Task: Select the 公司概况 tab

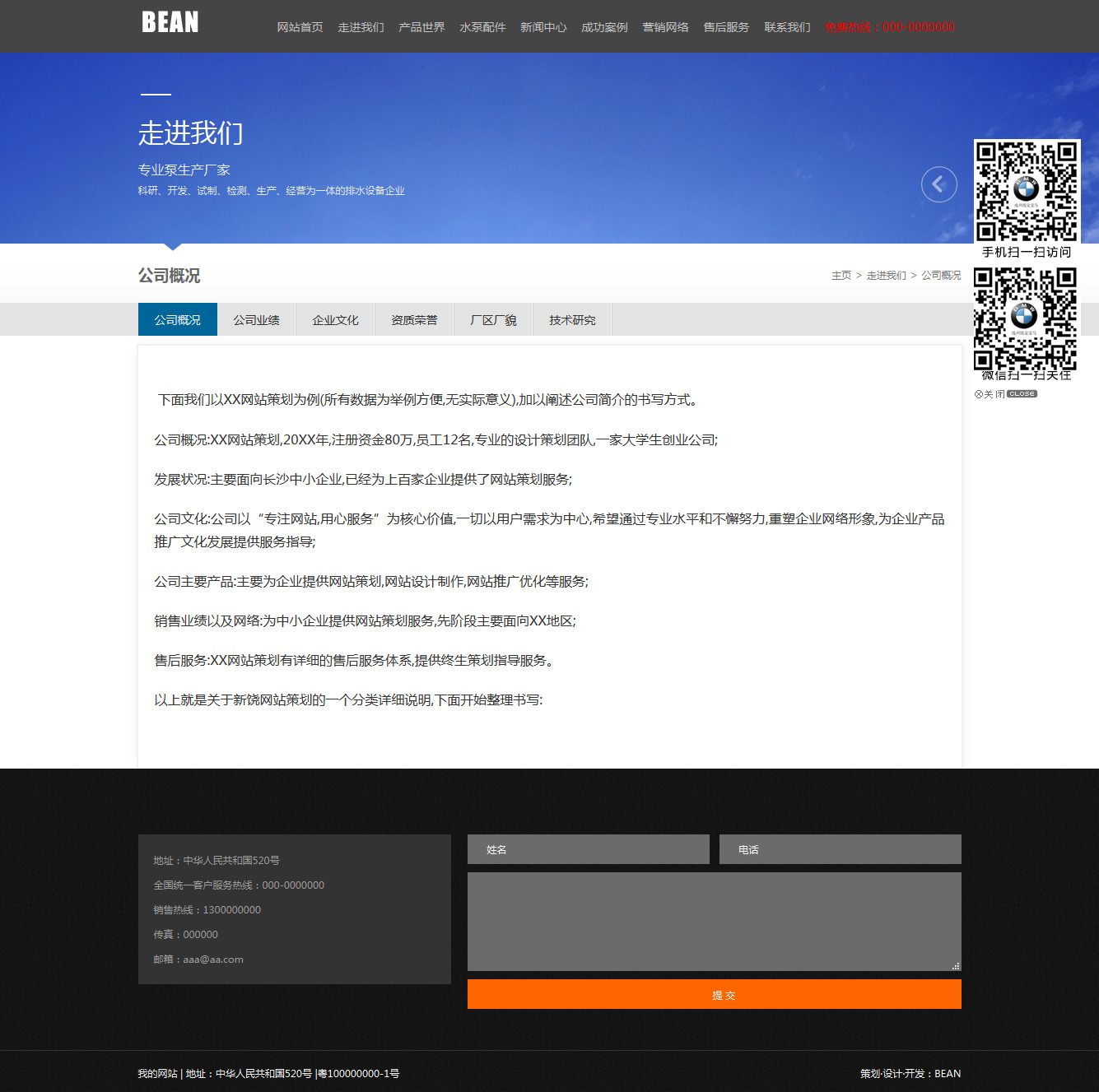Action: point(178,320)
